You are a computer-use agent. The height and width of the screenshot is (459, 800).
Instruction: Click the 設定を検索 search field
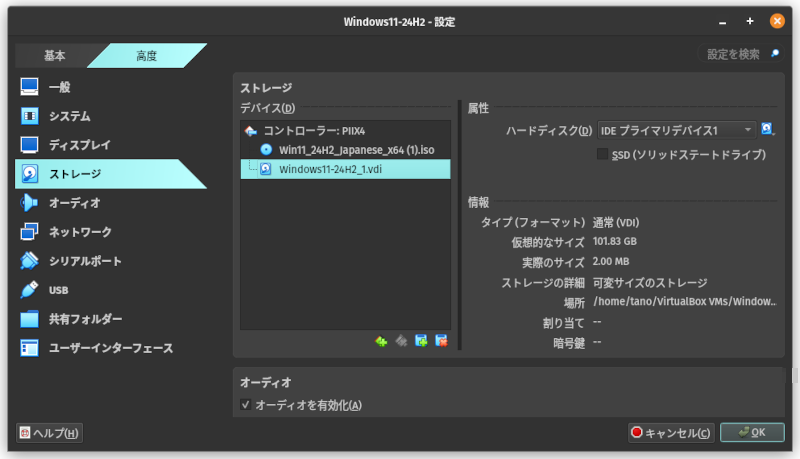click(738, 54)
